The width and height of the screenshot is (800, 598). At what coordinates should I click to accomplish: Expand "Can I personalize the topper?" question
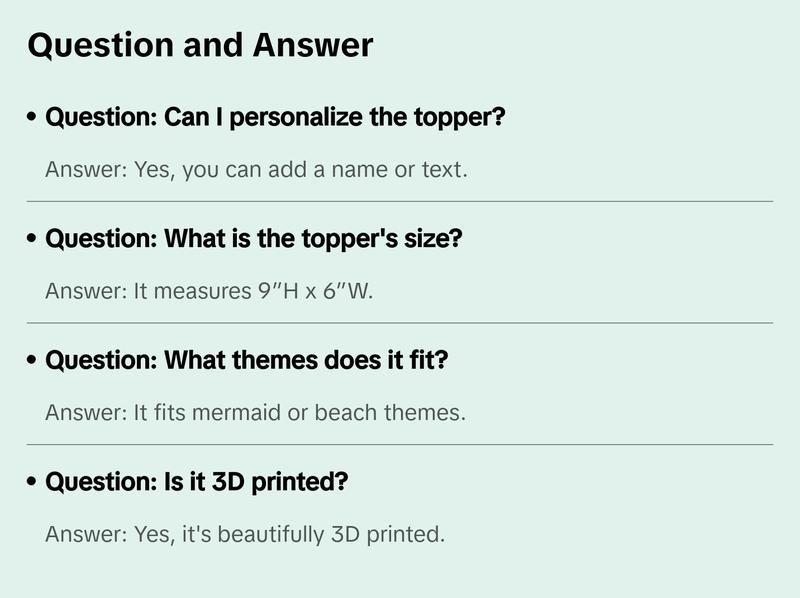click(x=275, y=118)
